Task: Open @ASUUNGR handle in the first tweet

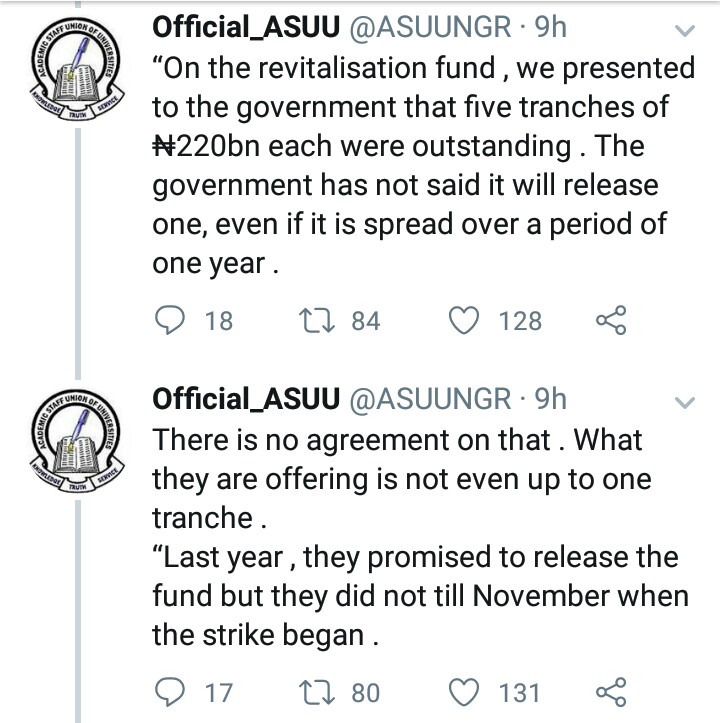Action: (x=430, y=27)
